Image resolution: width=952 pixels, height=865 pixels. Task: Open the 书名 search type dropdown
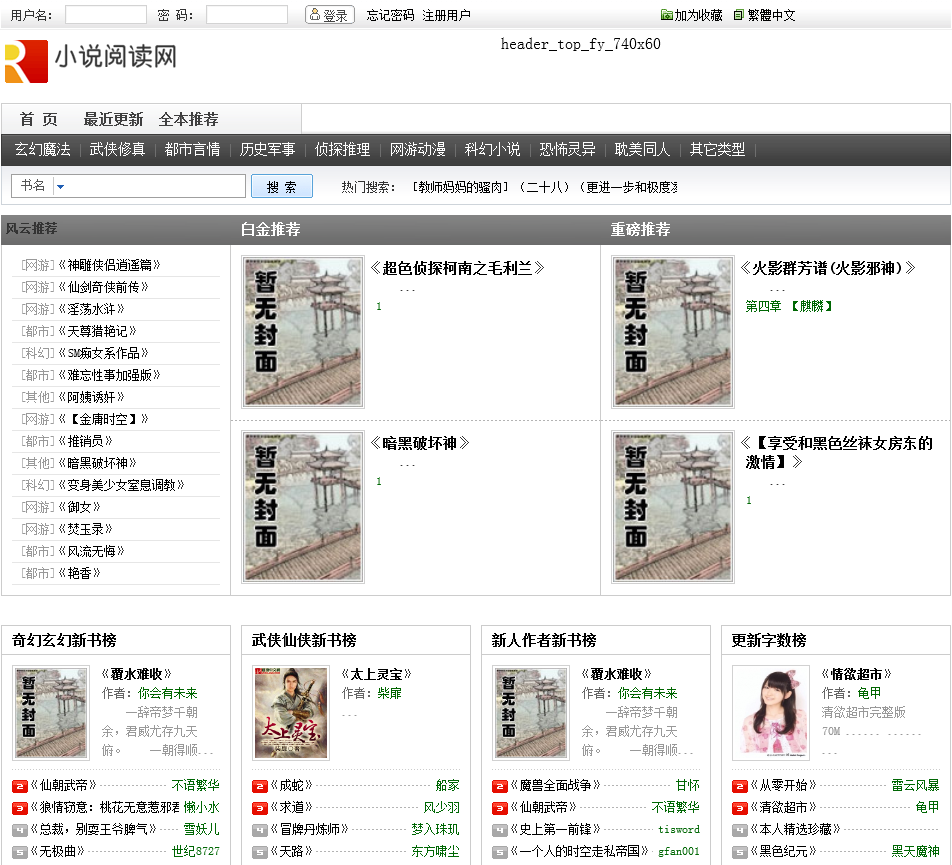click(x=60, y=186)
